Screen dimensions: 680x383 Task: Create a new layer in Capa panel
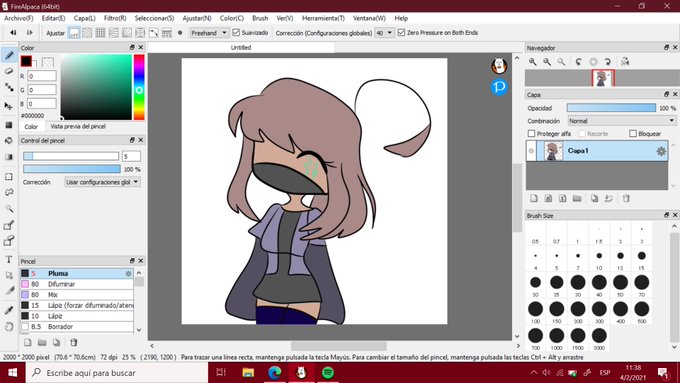tap(534, 199)
